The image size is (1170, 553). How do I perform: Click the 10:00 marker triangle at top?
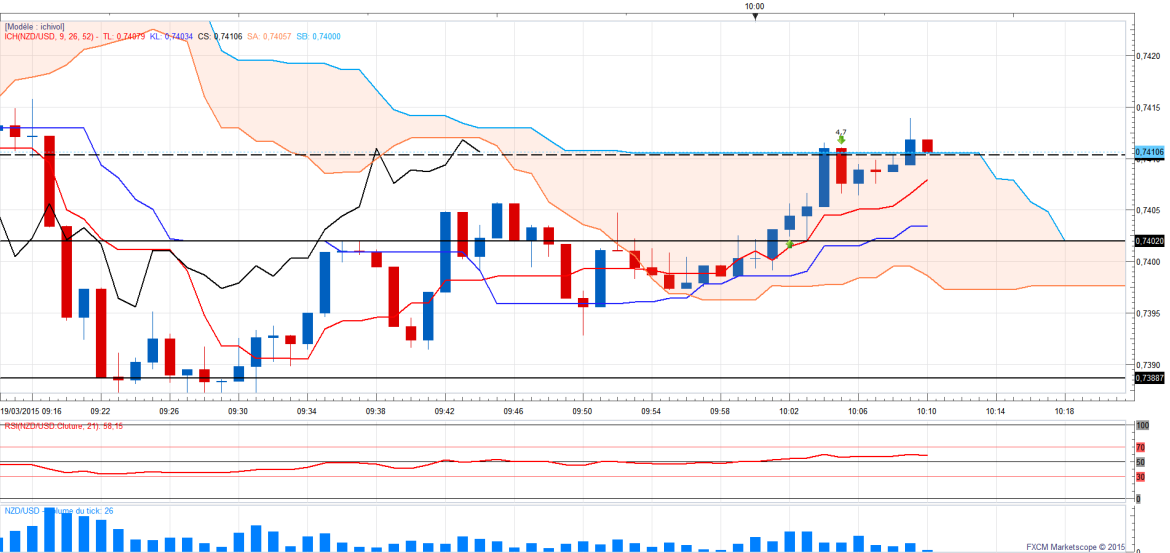tap(755, 16)
